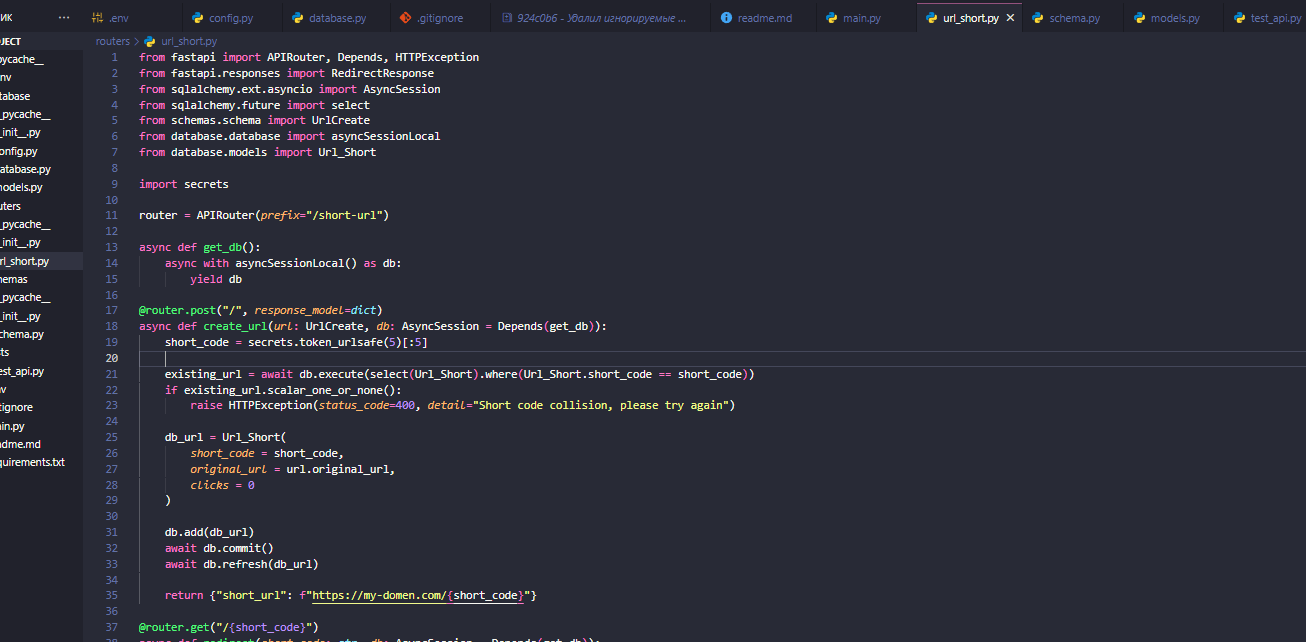Click the git icon on .gitignore tab
The width and height of the screenshot is (1306, 642).
pos(405,18)
